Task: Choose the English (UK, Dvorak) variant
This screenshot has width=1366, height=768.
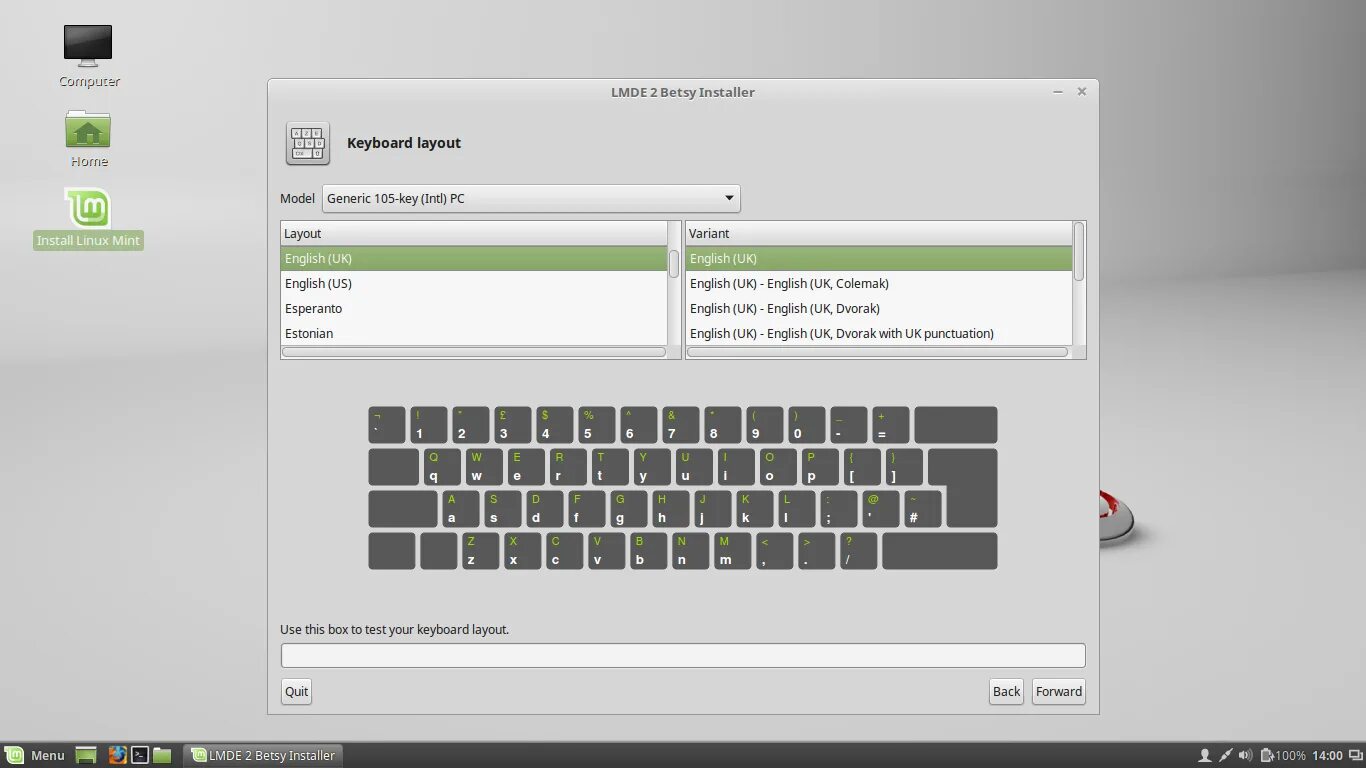Action: point(879,308)
